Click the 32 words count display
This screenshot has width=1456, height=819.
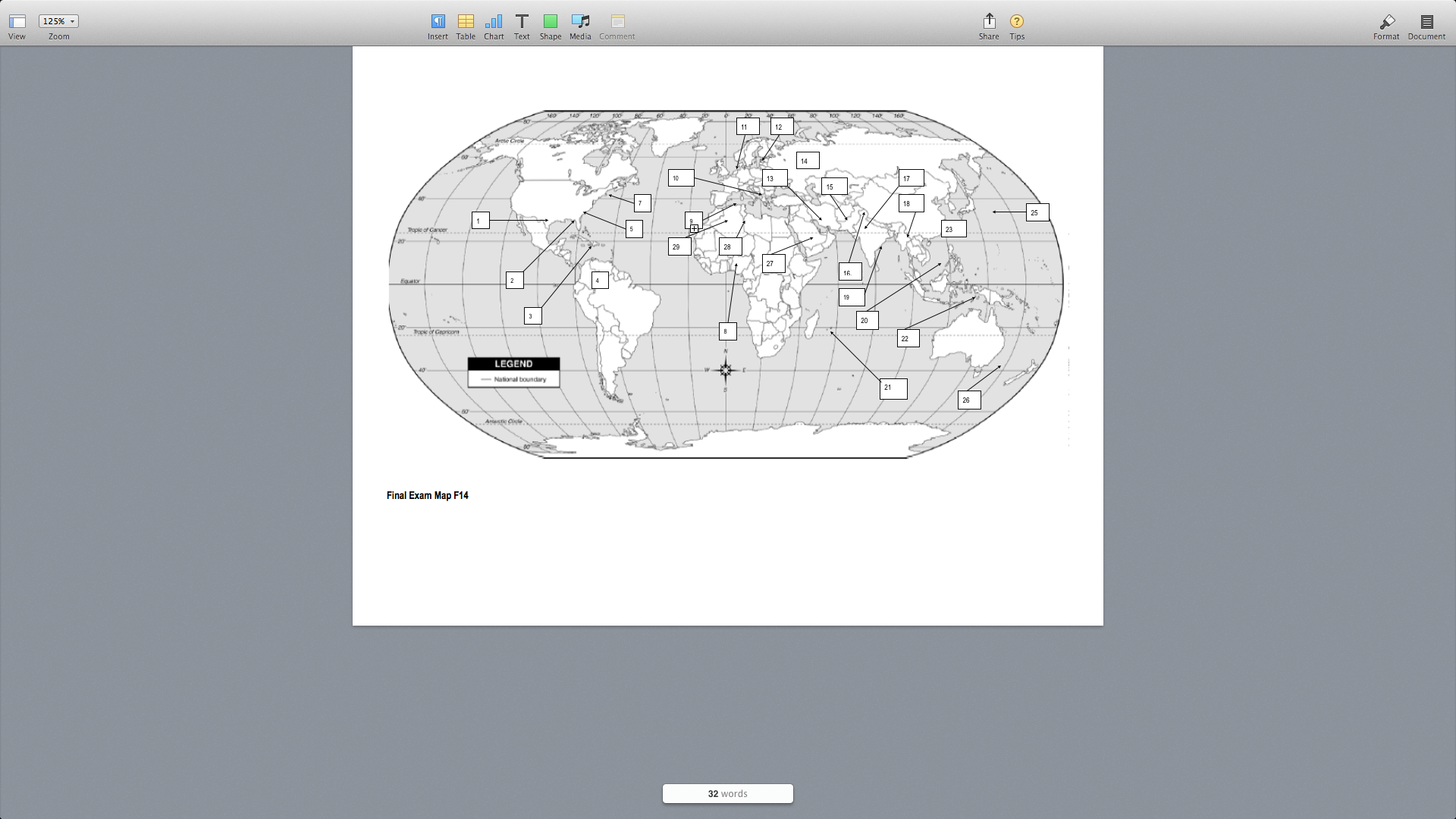click(727, 793)
